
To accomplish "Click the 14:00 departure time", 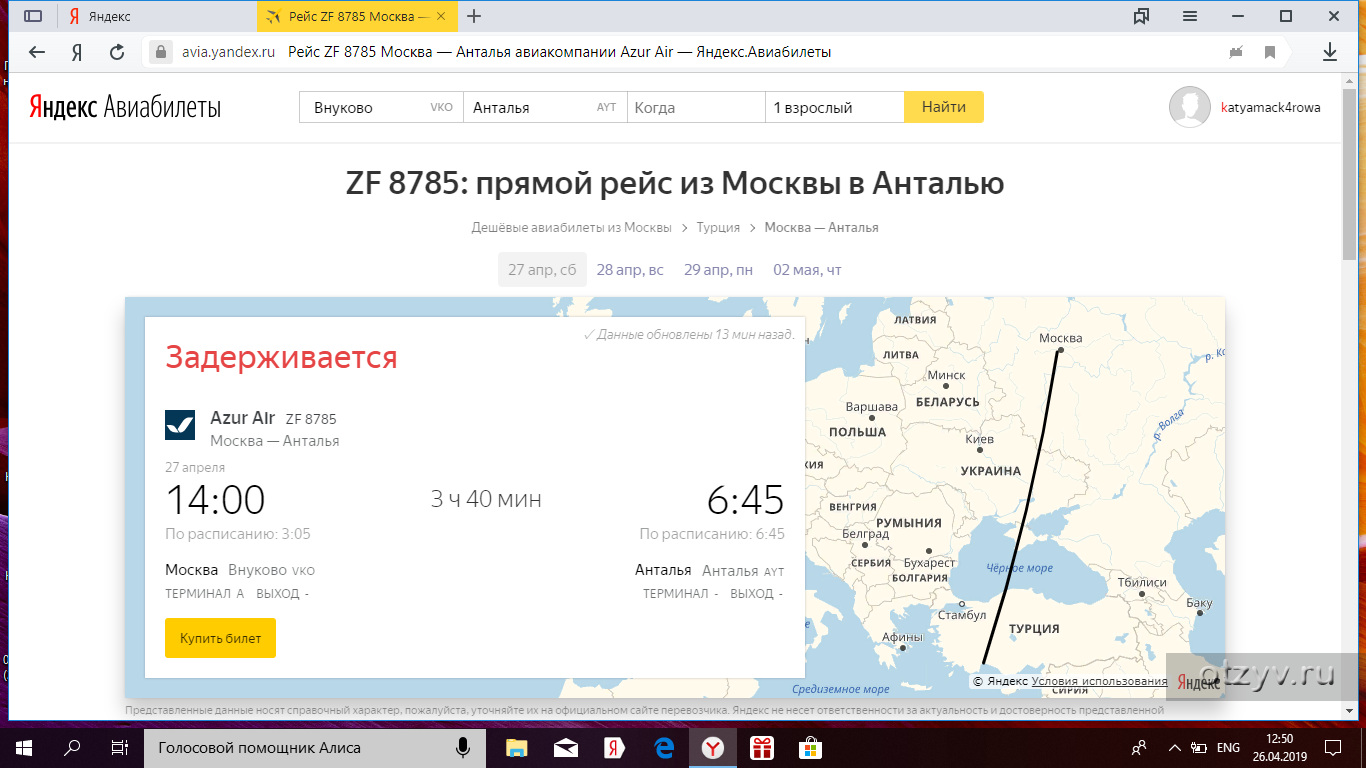I will 215,500.
